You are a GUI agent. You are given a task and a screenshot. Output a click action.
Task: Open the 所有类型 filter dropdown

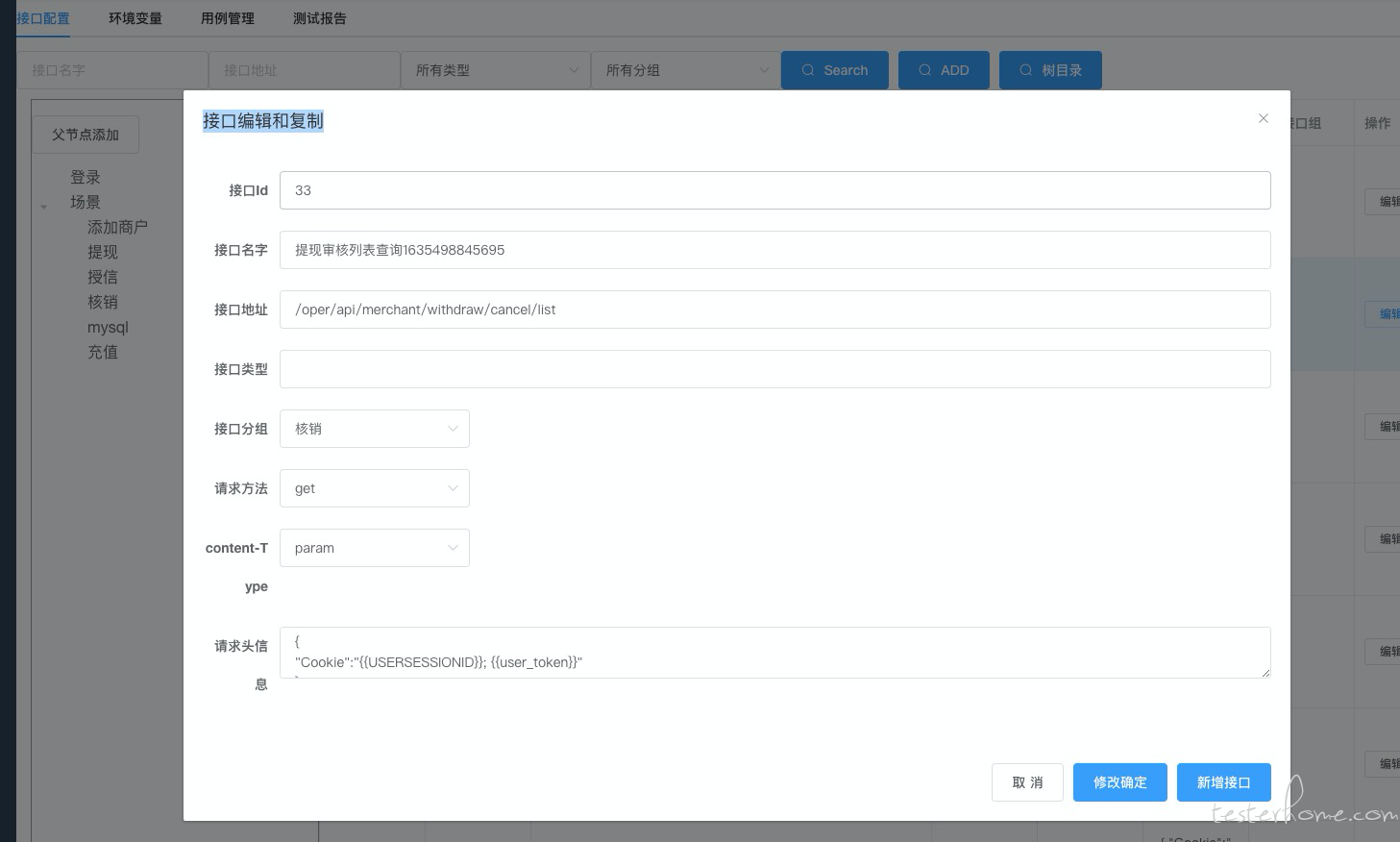pos(495,70)
